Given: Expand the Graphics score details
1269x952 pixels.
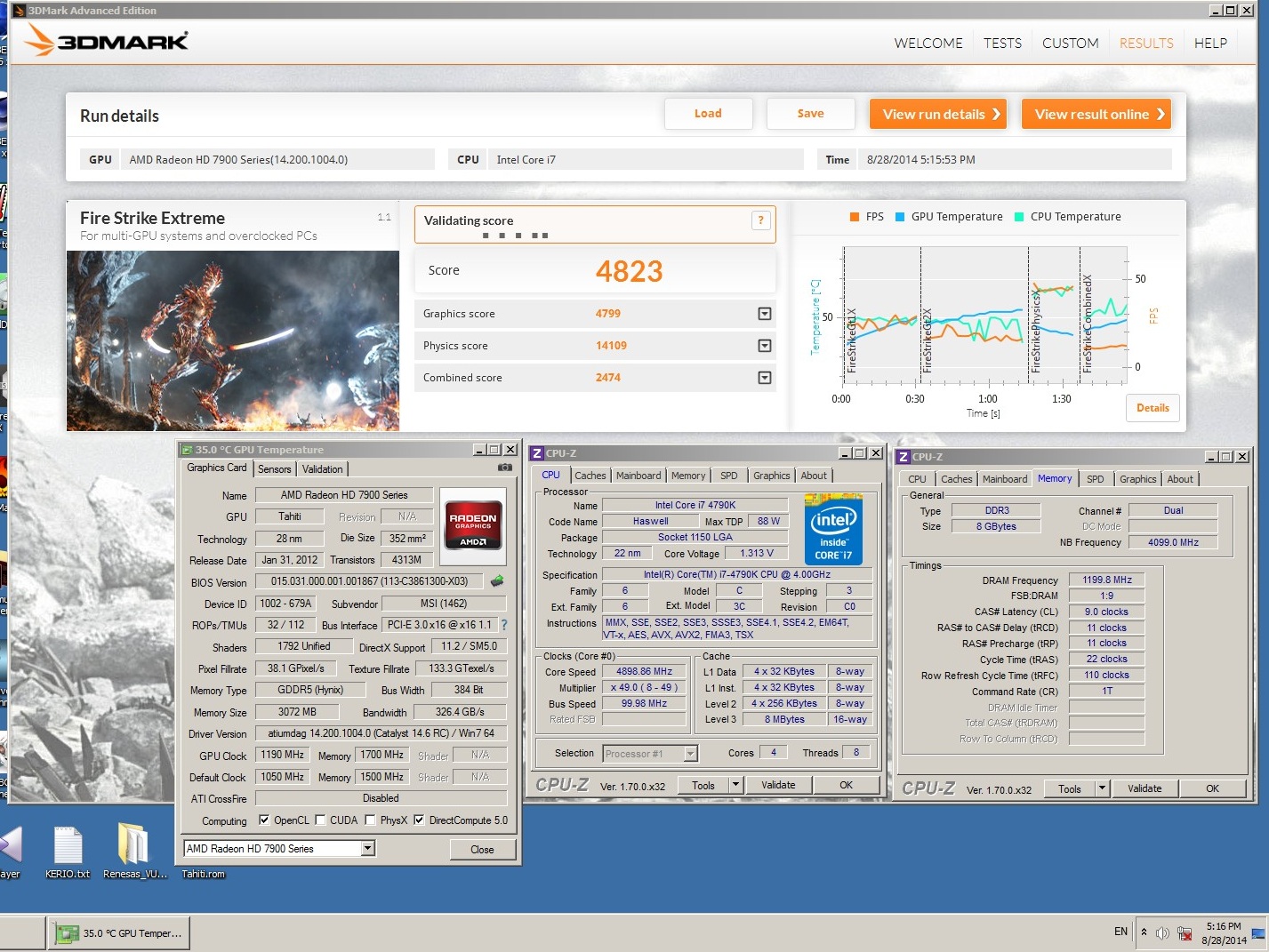Looking at the screenshot, I should (764, 314).
